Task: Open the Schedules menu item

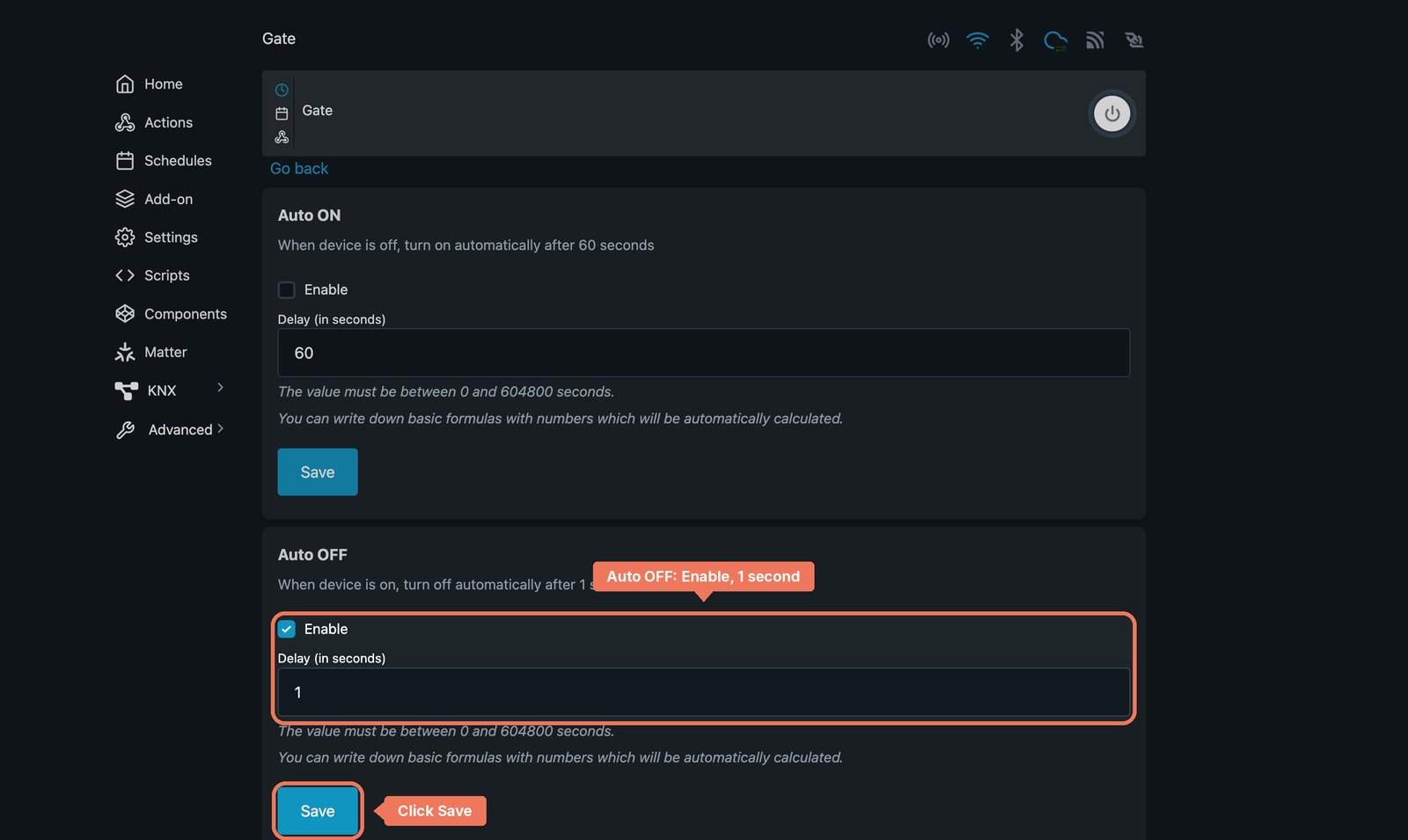Action: coord(164,161)
